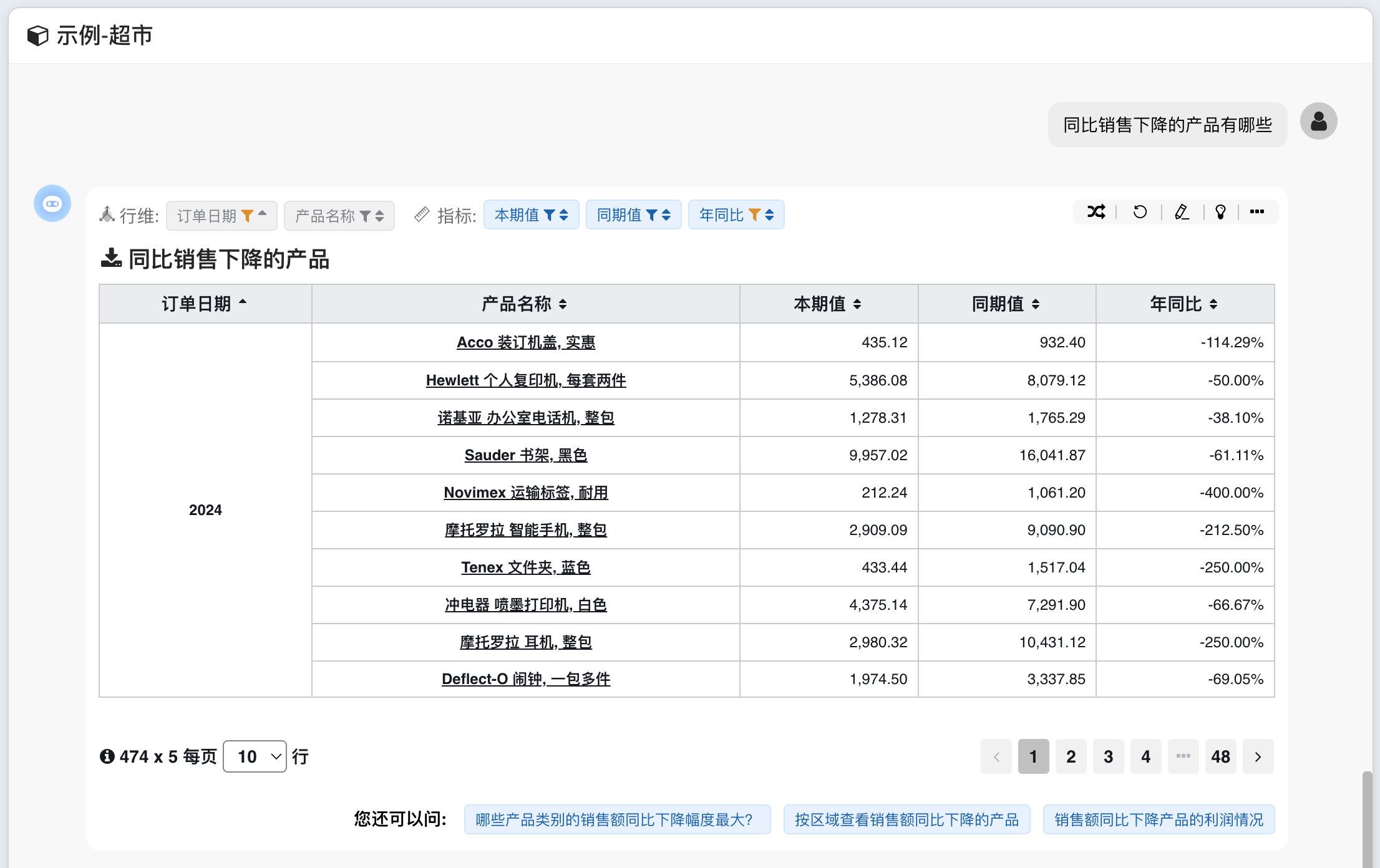This screenshot has height=868, width=1380.
Task: Open 摩托罗拉 智能手机, 整包 link
Action: (526, 530)
